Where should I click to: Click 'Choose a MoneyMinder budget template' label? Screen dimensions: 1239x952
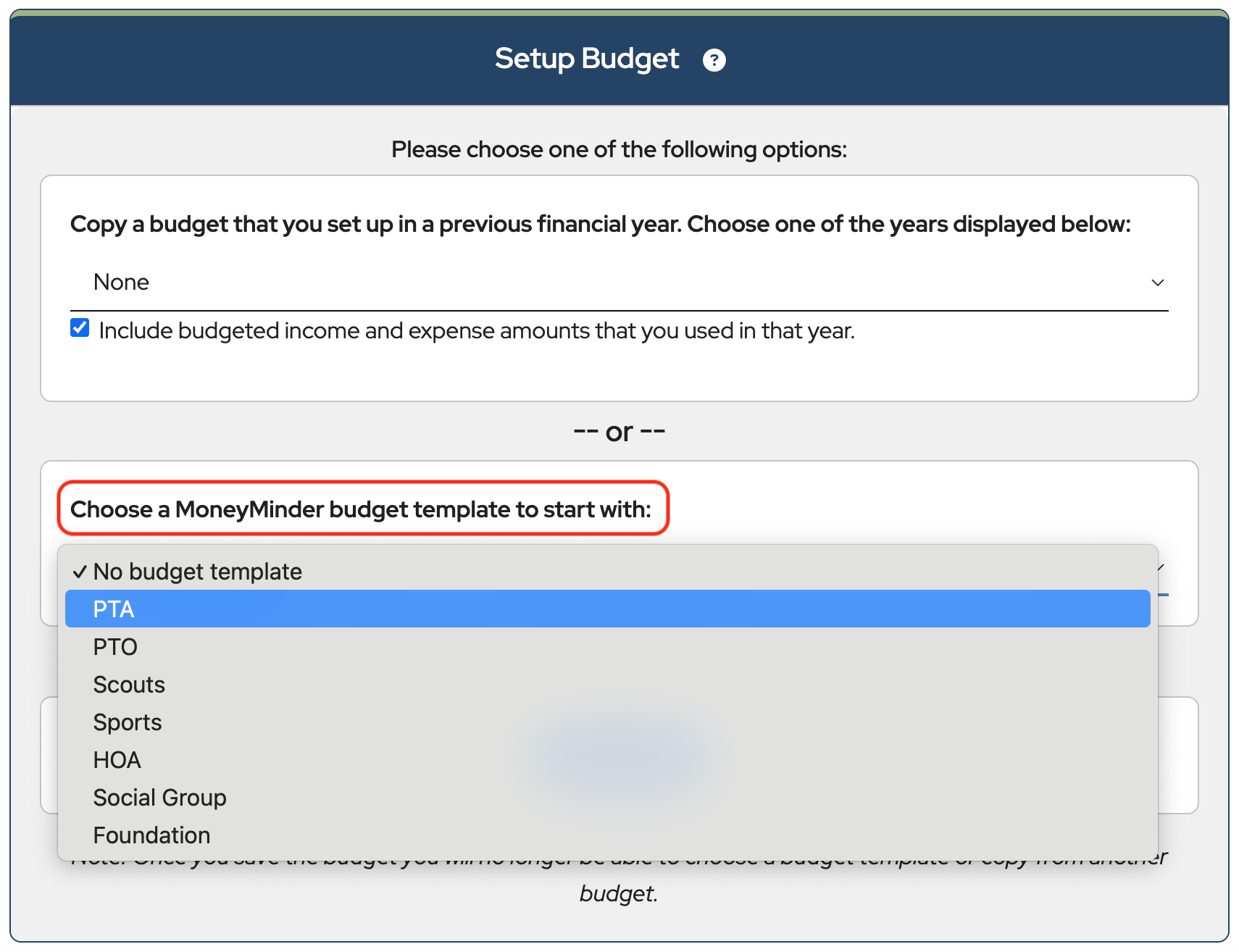pyautogui.click(x=361, y=509)
